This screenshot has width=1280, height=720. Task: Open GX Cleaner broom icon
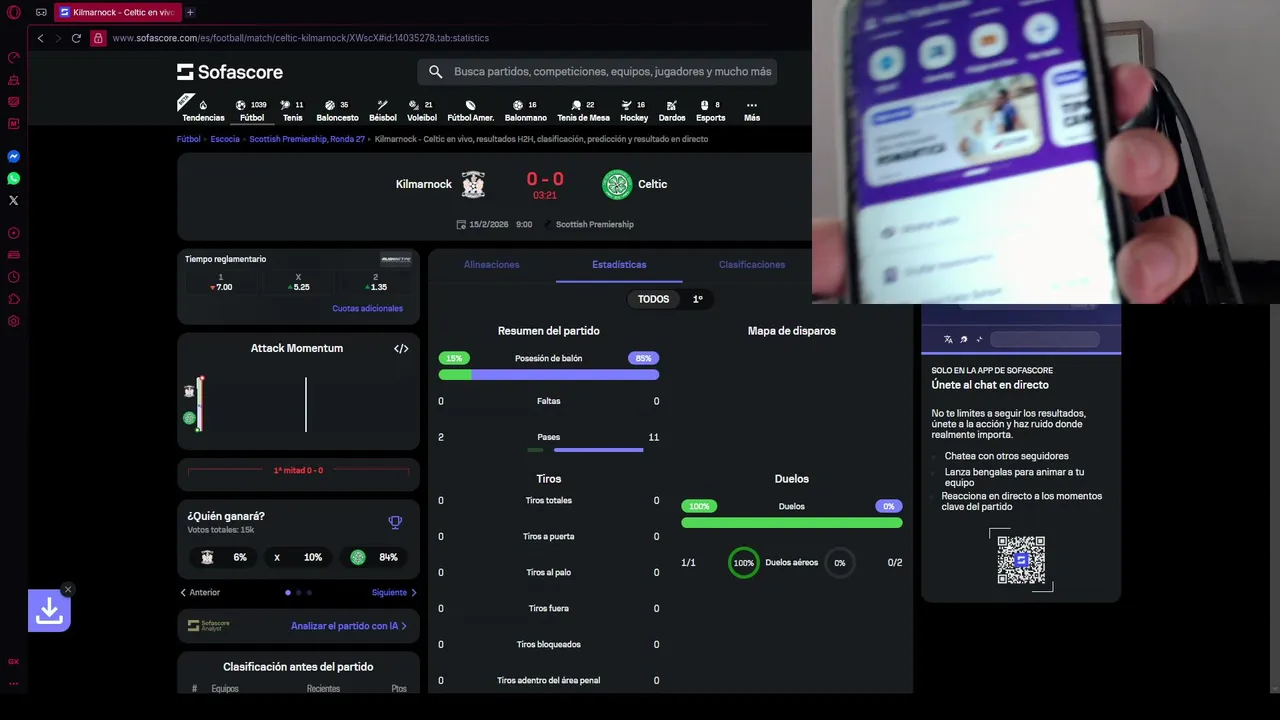[x=14, y=79]
